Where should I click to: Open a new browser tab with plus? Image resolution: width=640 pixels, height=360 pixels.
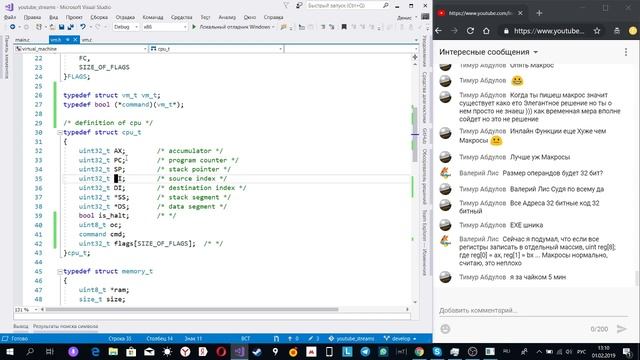click(x=539, y=13)
